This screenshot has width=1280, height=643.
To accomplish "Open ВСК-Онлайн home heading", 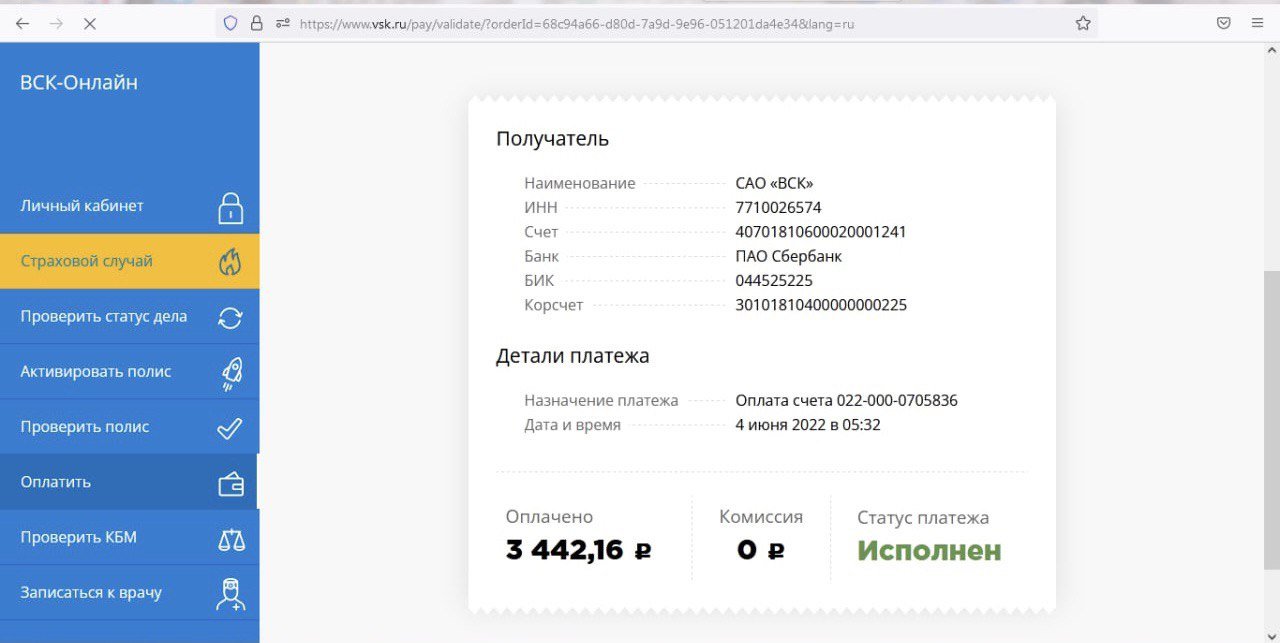I will pyautogui.click(x=79, y=83).
